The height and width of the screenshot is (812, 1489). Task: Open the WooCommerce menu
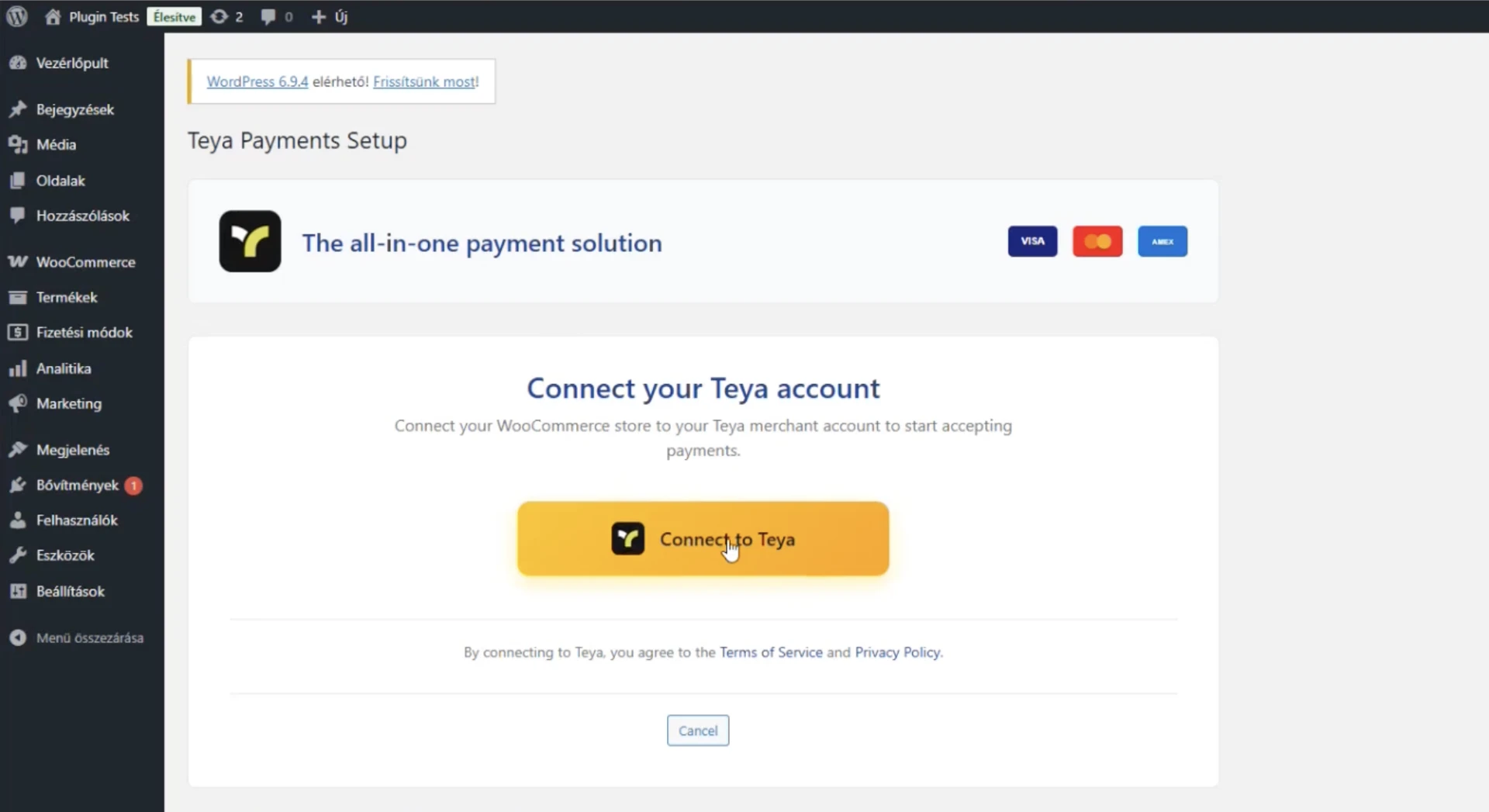[85, 262]
